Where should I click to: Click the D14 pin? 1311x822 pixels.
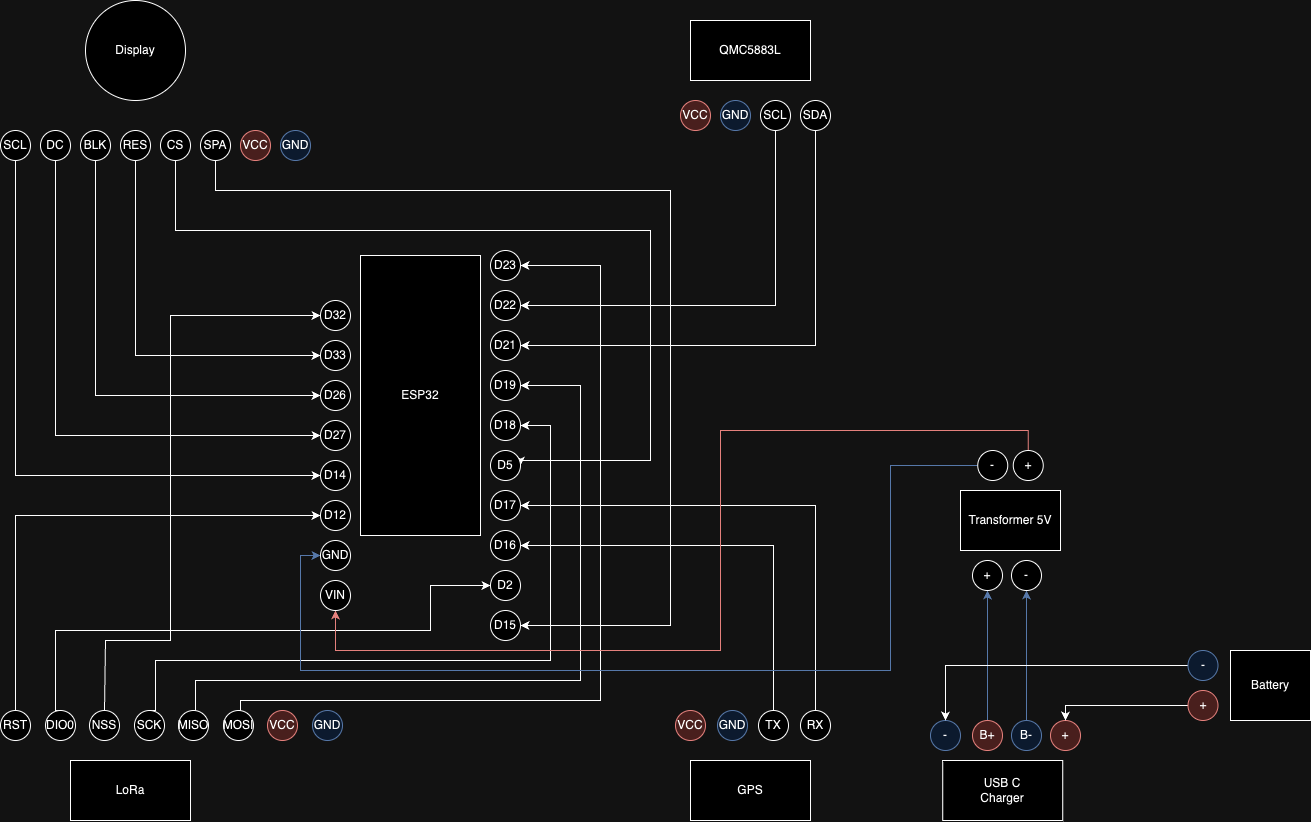(x=335, y=475)
